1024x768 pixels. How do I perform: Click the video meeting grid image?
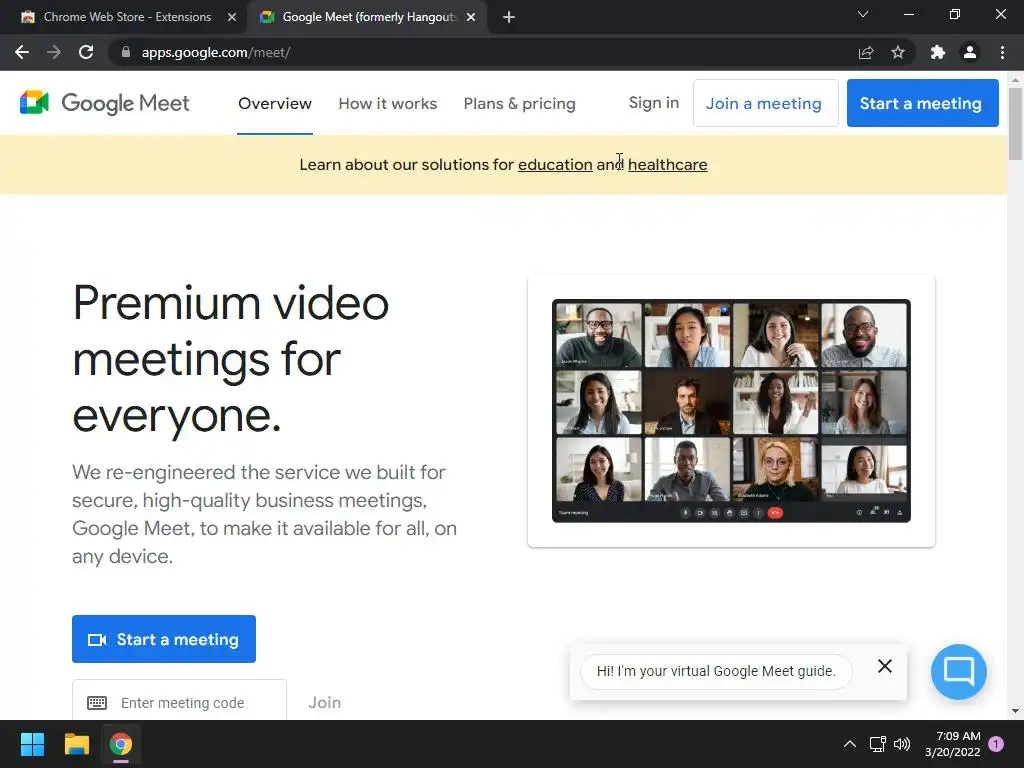(x=731, y=411)
